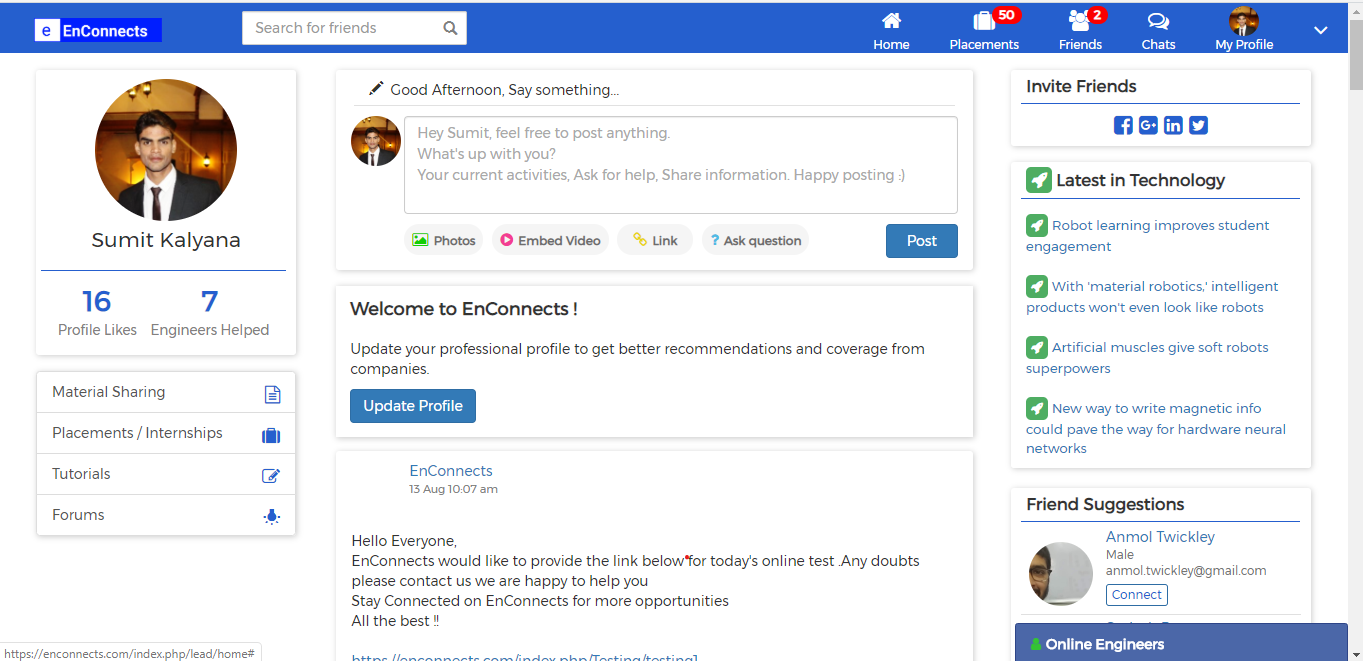Click the search magnifier icon

tap(450, 28)
